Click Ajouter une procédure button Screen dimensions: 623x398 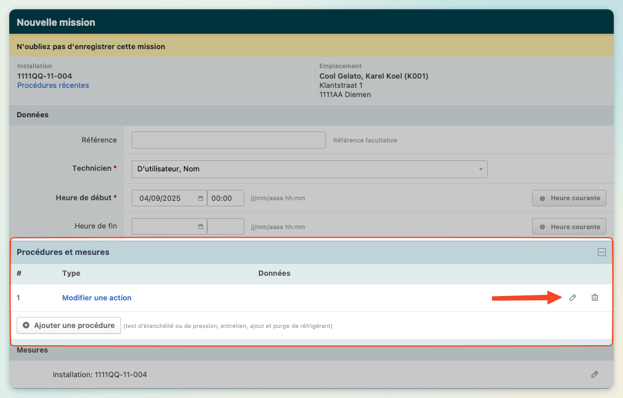click(x=69, y=325)
